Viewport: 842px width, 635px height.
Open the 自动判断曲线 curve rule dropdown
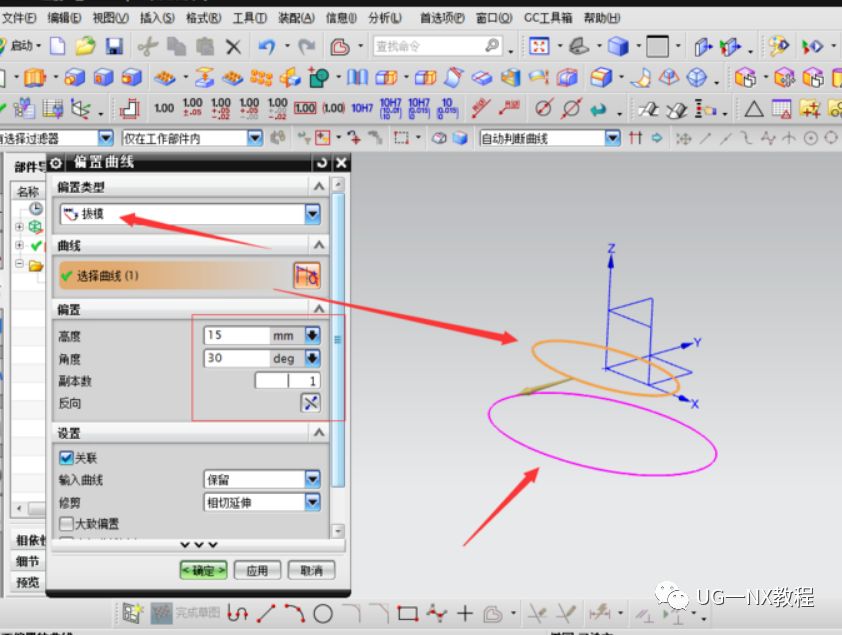[613, 138]
